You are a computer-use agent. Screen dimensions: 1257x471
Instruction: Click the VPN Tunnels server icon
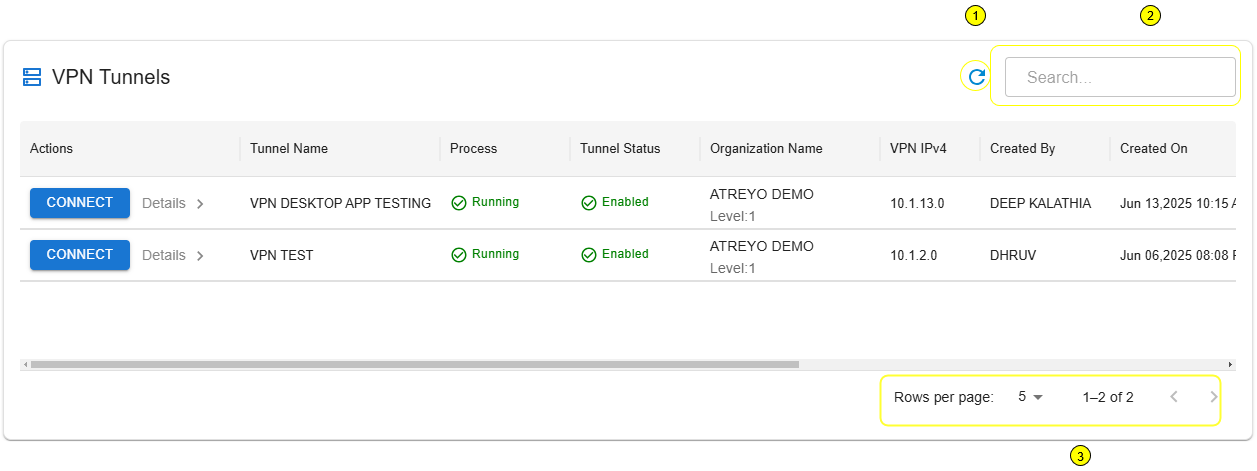[32, 77]
